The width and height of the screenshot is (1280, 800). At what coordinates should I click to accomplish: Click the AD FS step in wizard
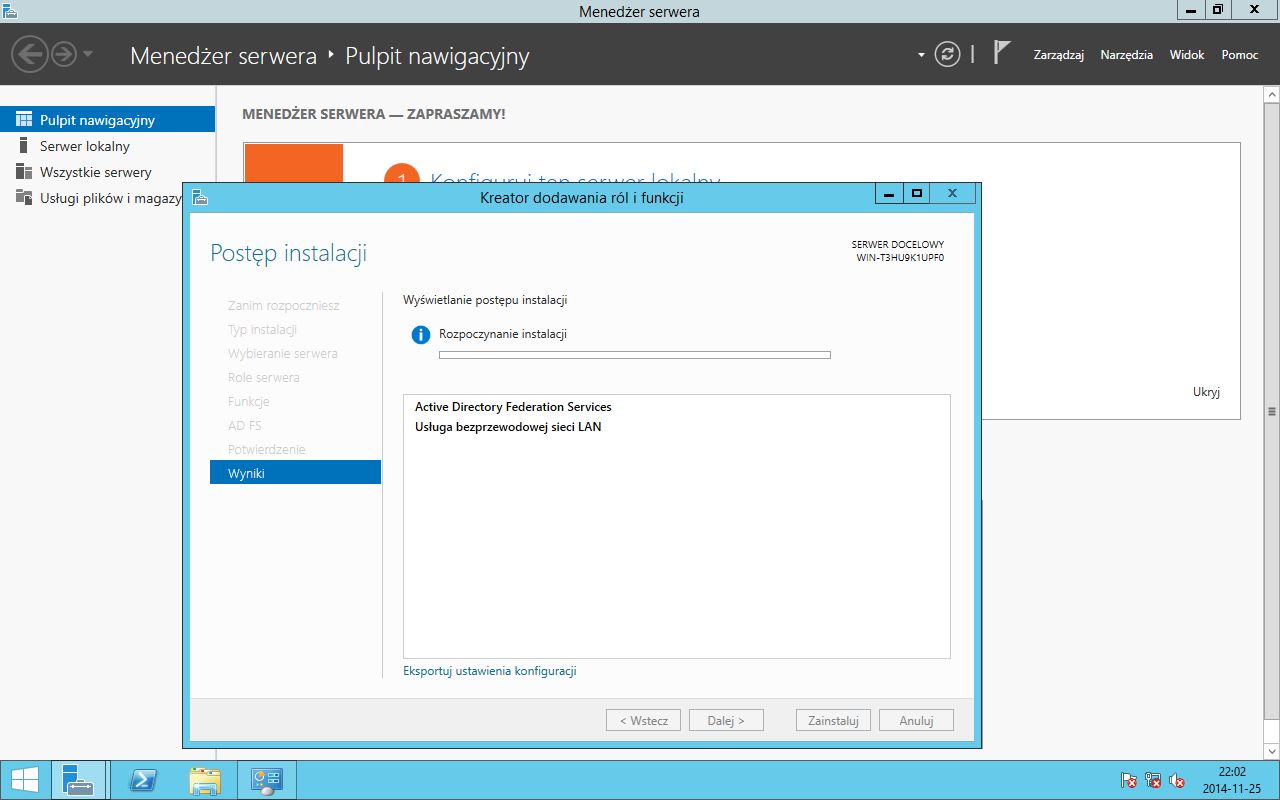[244, 425]
